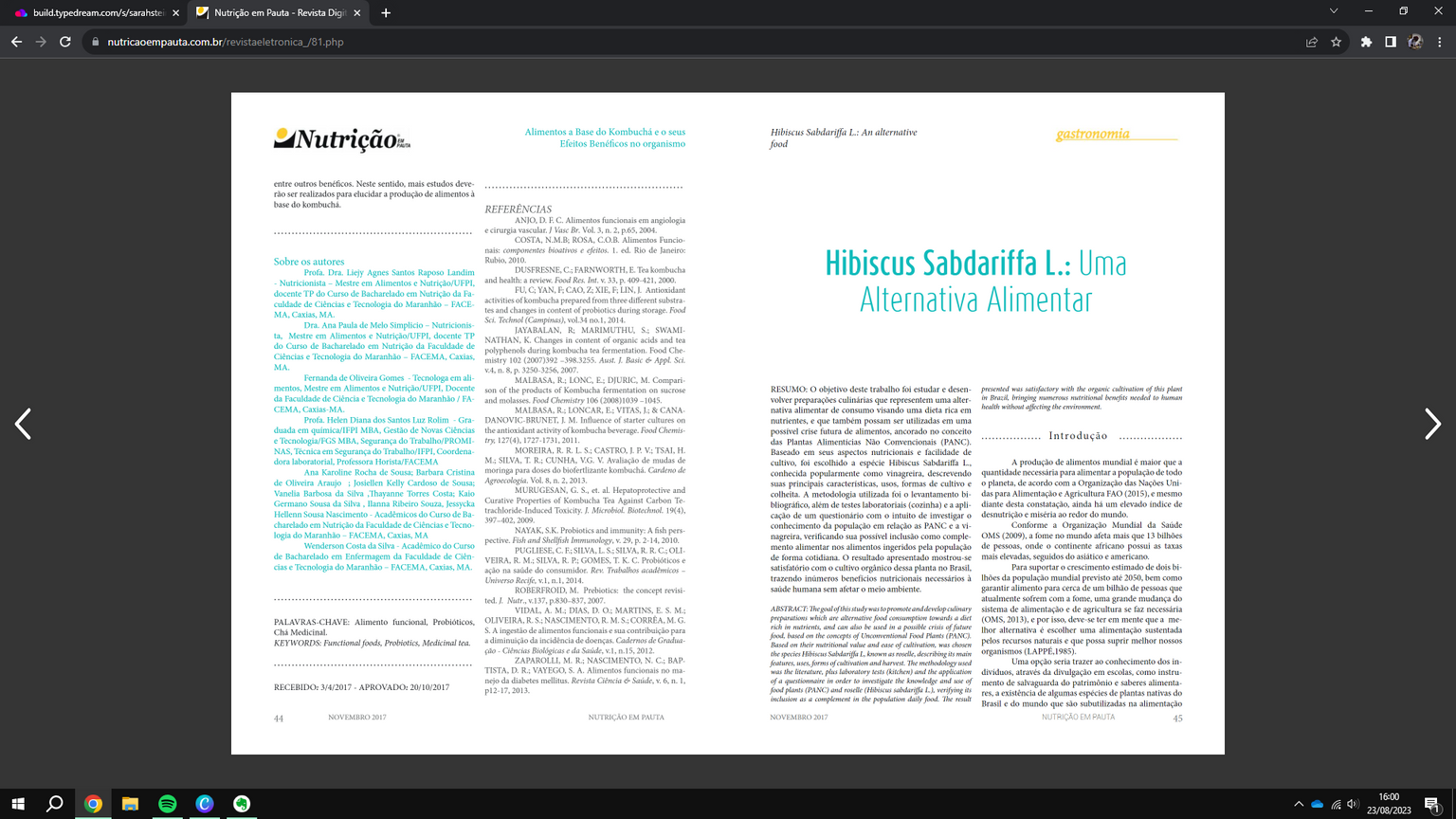Click the RECEBIDO: 3/4/2017 text

pyautogui.click(x=362, y=687)
